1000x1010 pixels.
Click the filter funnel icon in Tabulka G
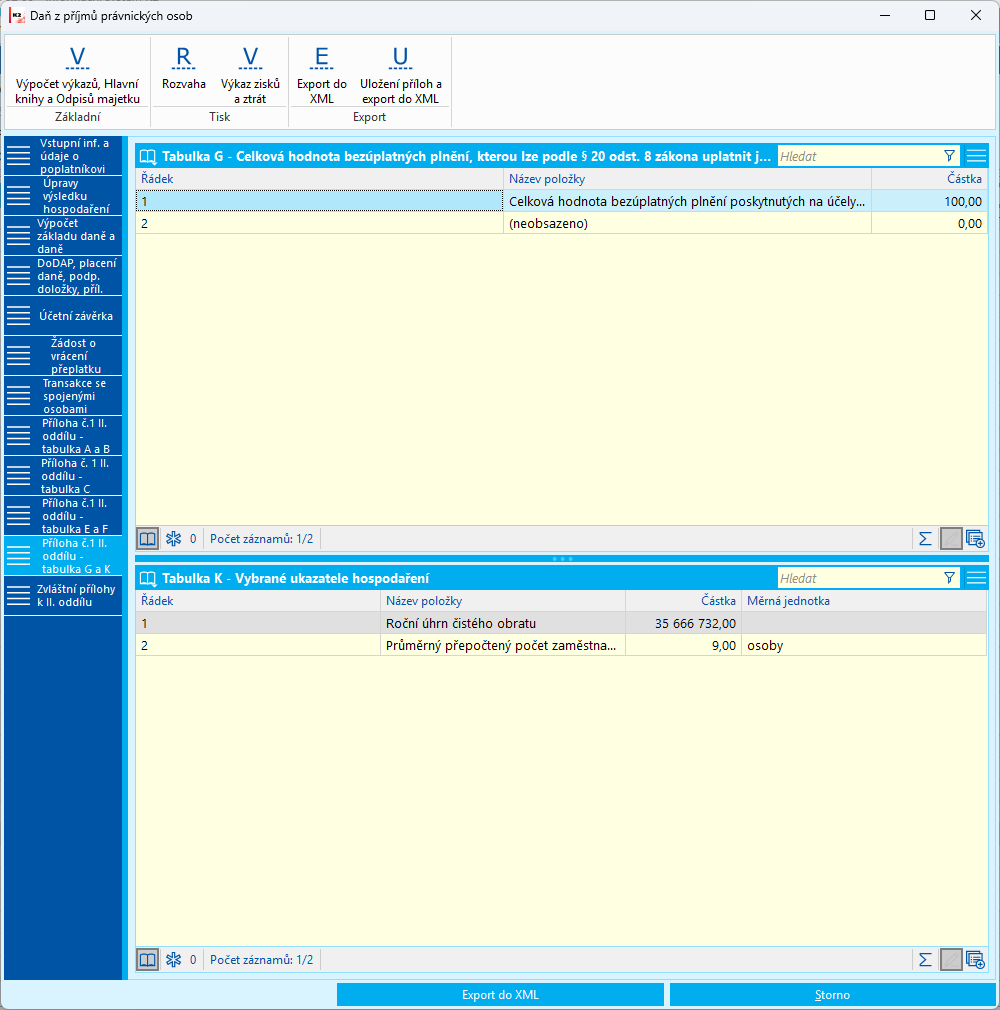tap(949, 156)
